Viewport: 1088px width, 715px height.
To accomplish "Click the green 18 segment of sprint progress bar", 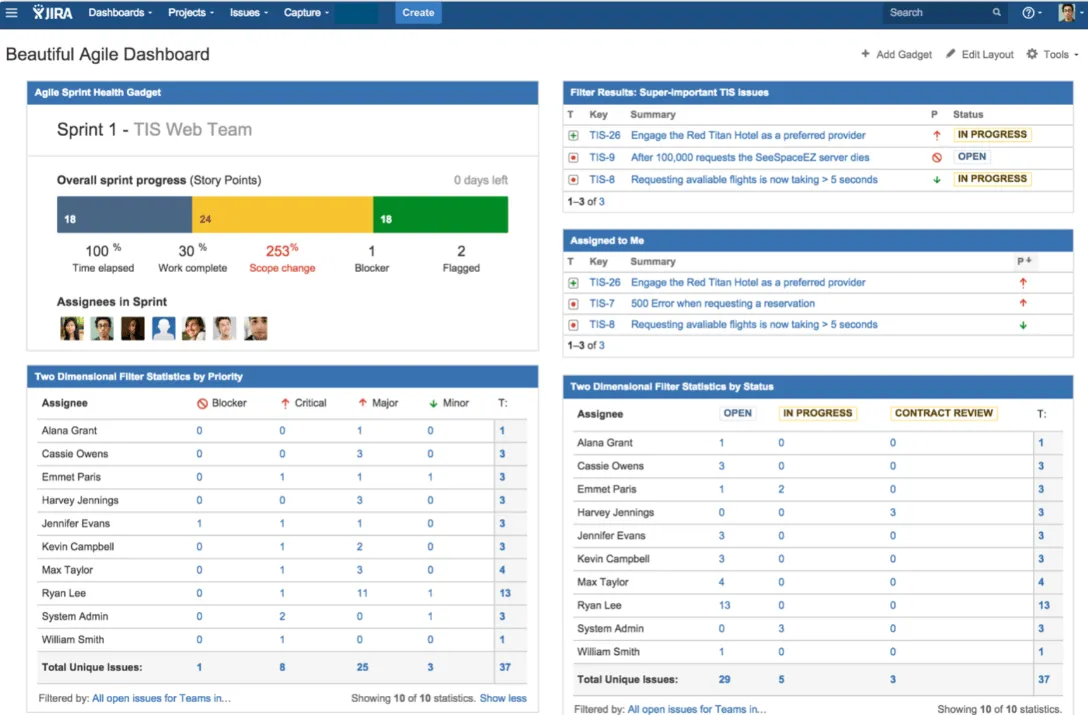I will point(441,214).
